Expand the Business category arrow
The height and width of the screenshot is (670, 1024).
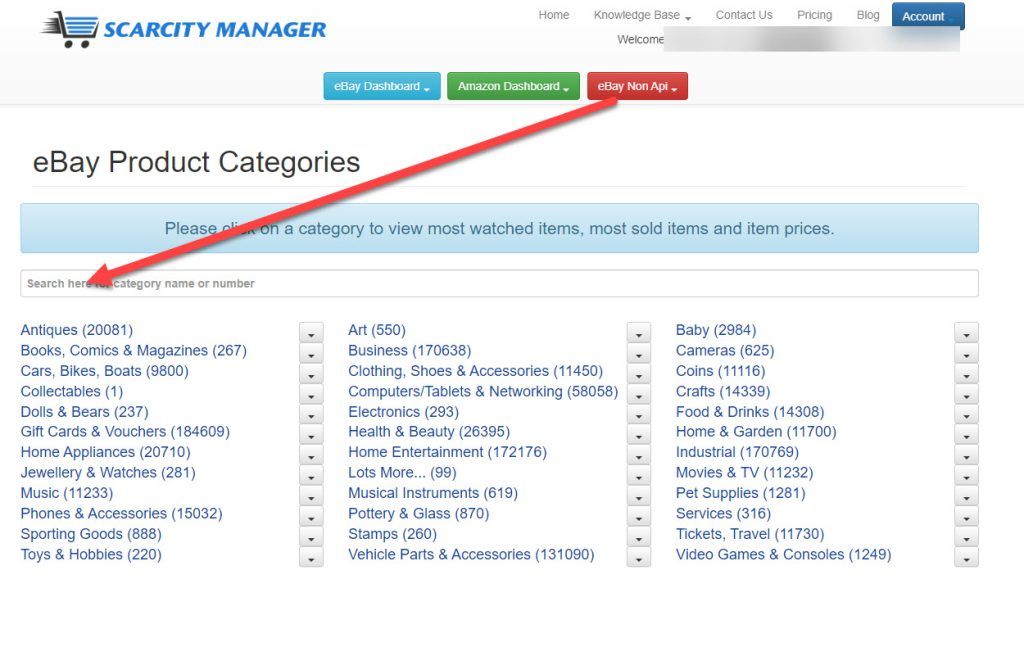click(x=638, y=355)
